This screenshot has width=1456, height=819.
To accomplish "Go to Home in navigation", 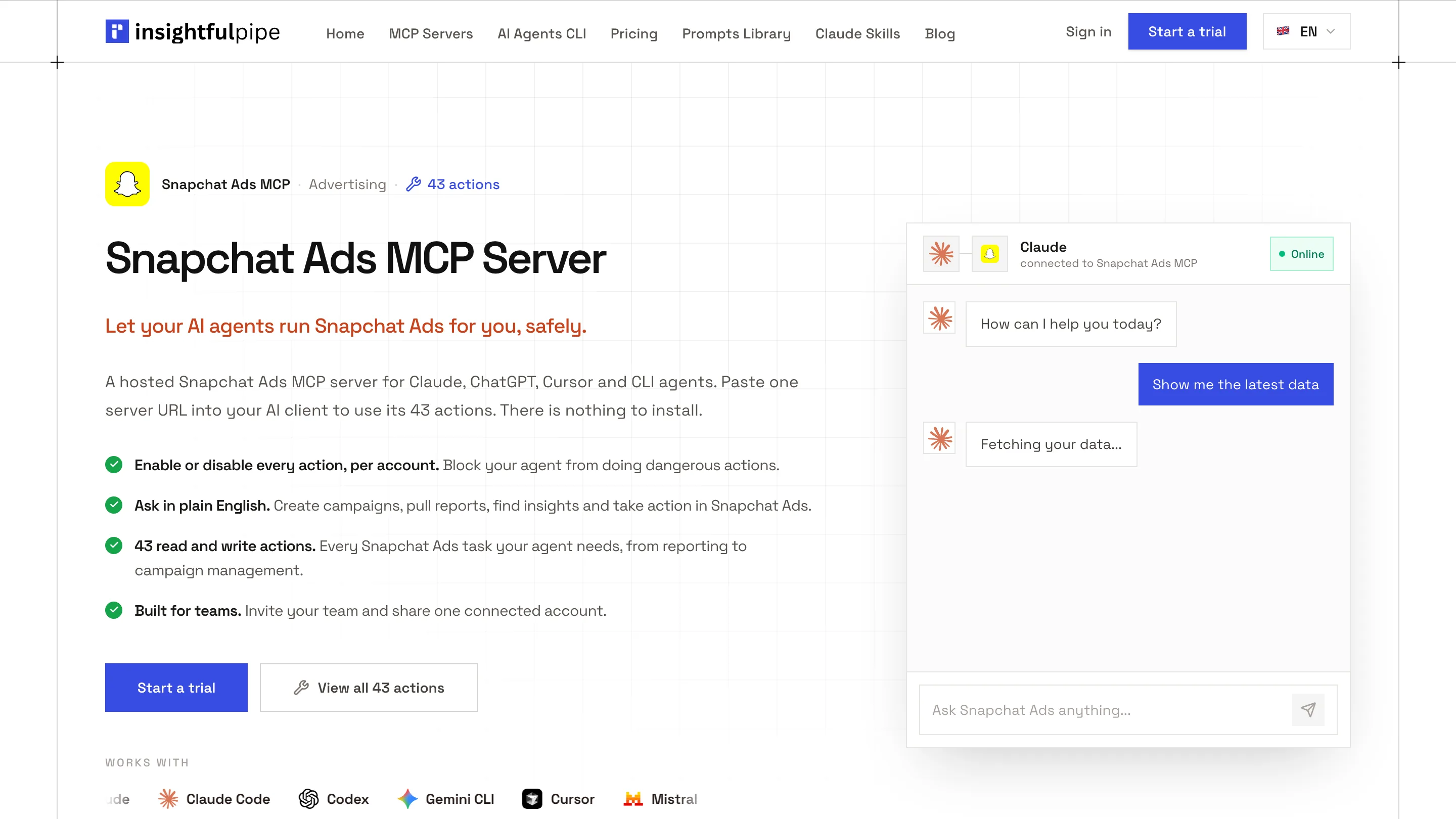I will (x=345, y=34).
